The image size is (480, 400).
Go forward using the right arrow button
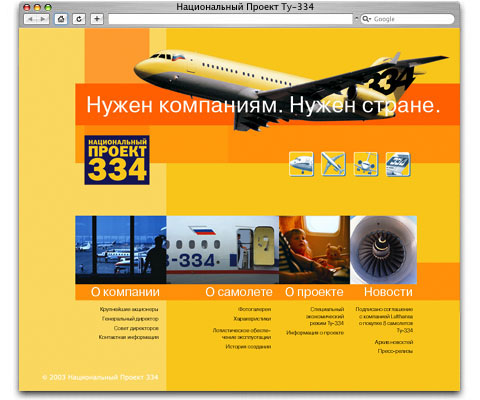click(43, 19)
